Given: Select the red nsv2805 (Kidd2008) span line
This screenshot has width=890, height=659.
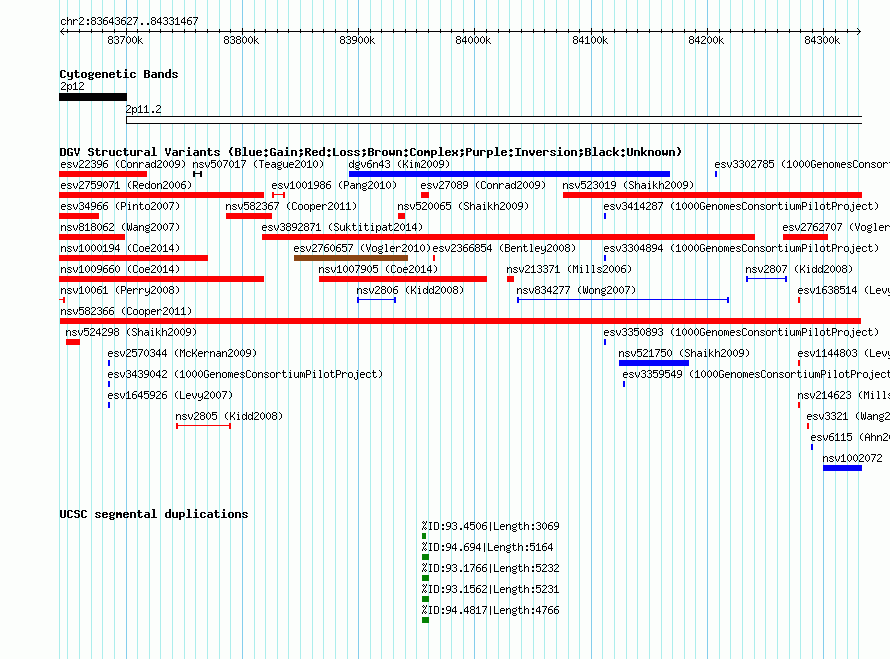Looking at the screenshot, I should point(203,426).
